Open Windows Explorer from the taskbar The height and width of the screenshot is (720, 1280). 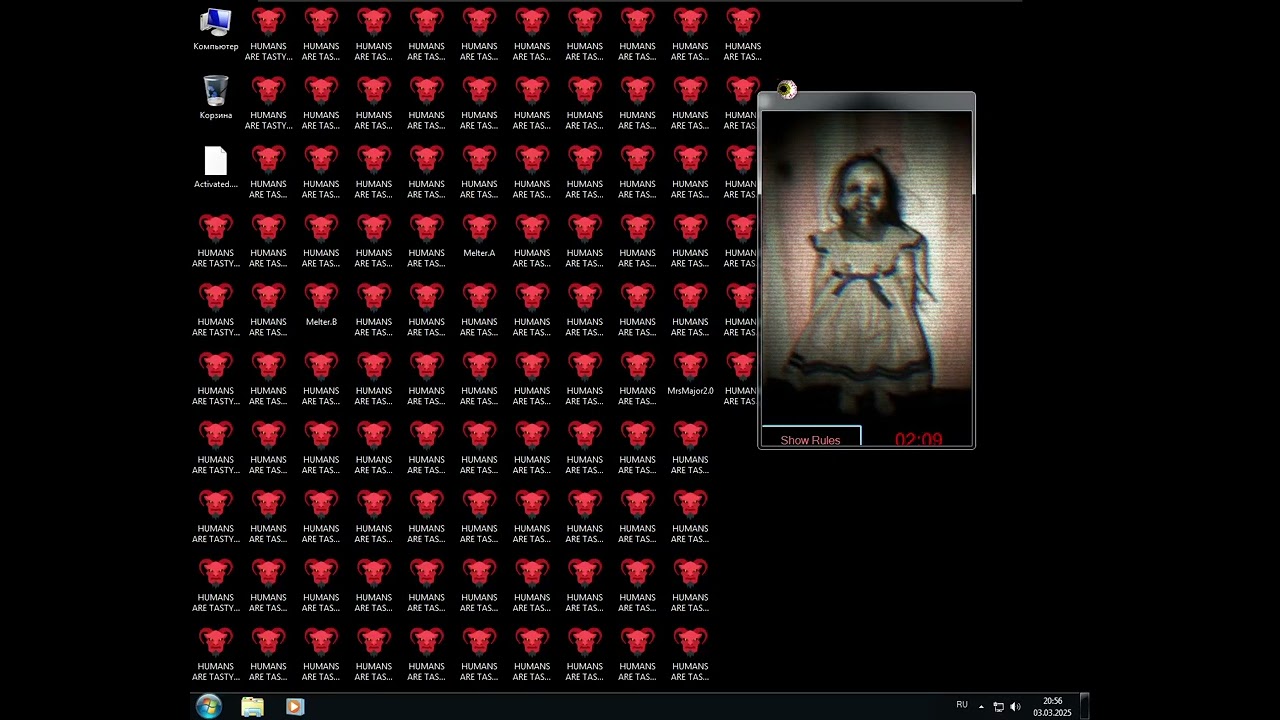252,707
